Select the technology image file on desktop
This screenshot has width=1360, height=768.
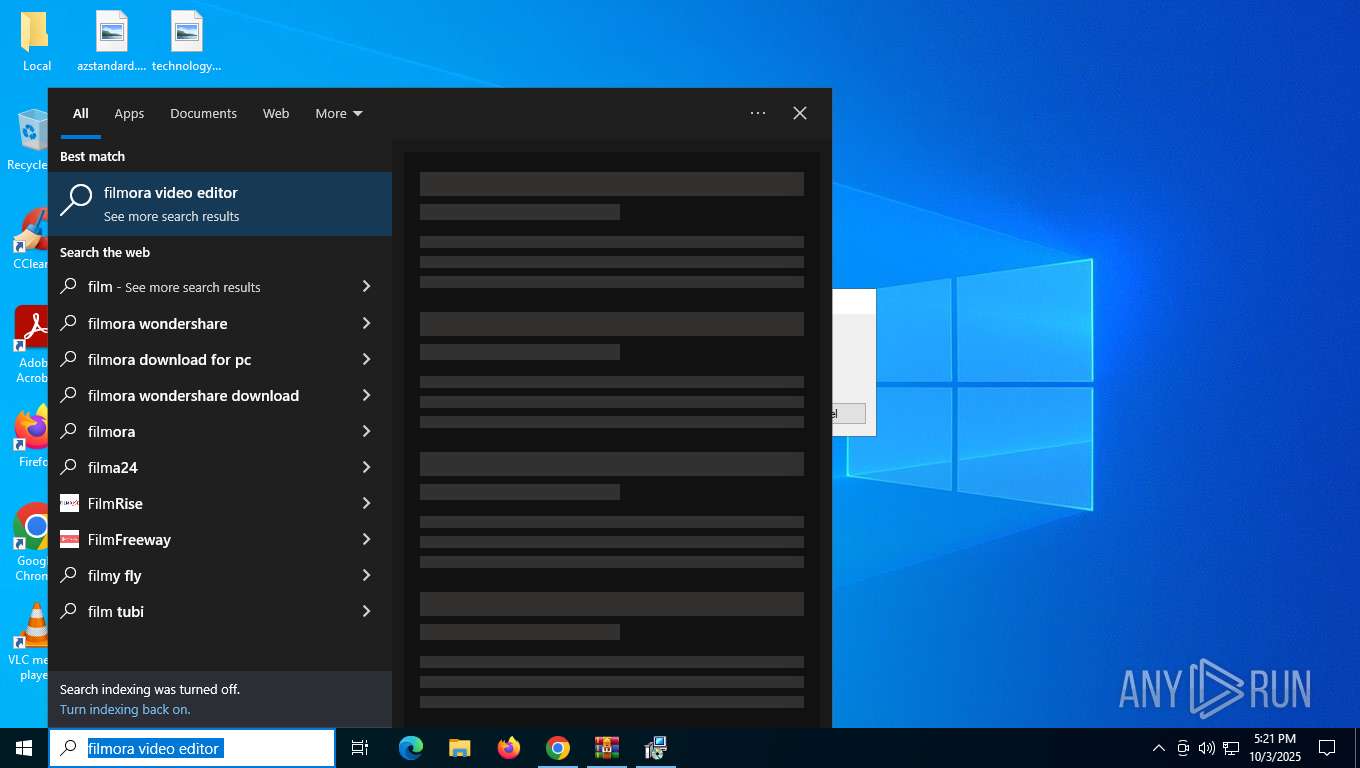pyautogui.click(x=187, y=42)
